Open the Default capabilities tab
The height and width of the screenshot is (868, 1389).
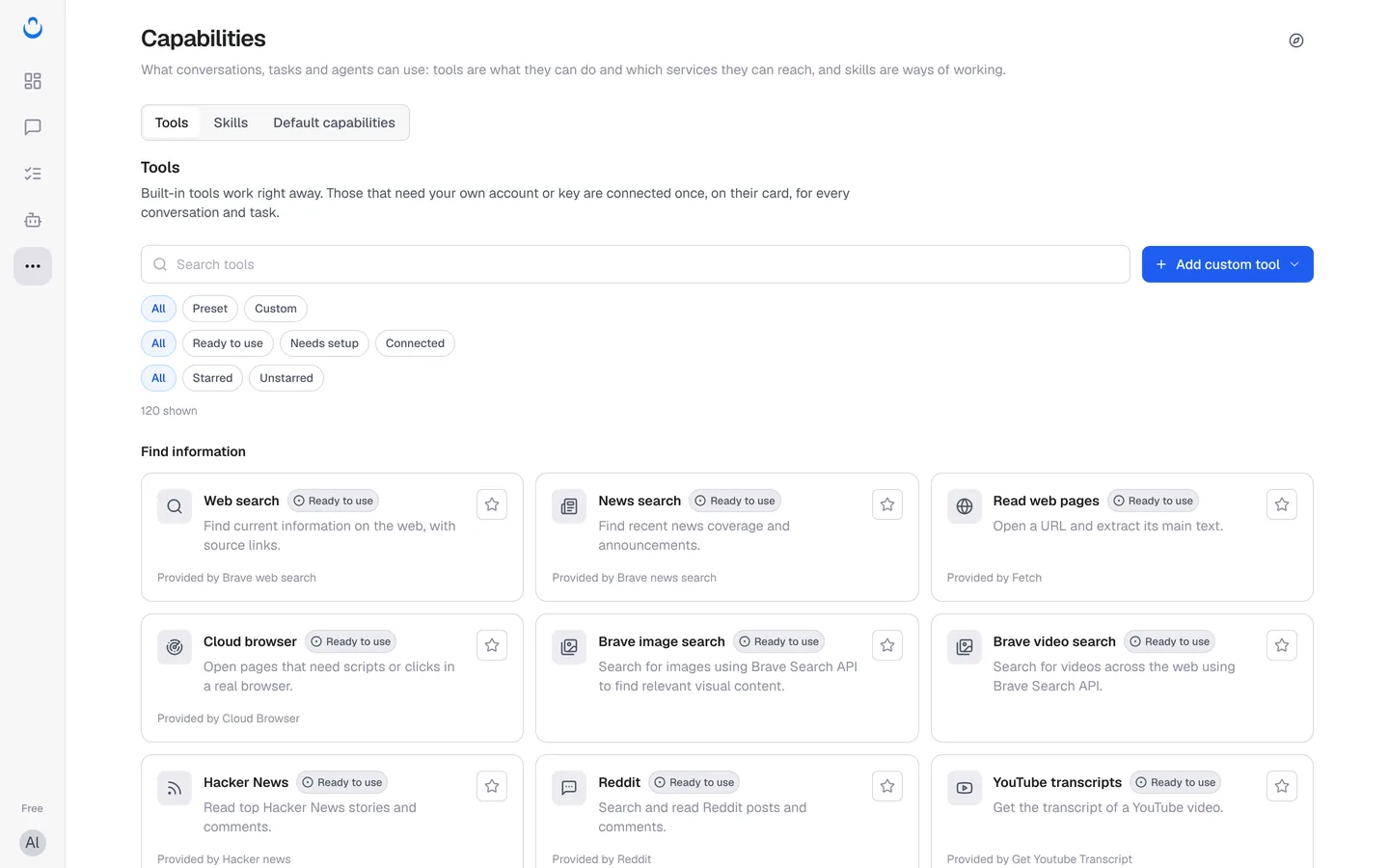[x=334, y=122]
